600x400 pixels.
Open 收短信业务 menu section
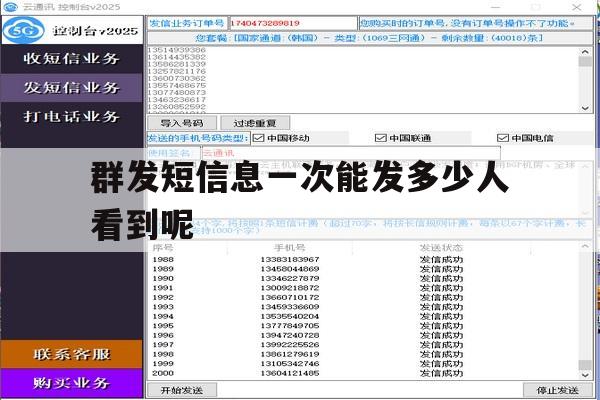tap(72, 59)
